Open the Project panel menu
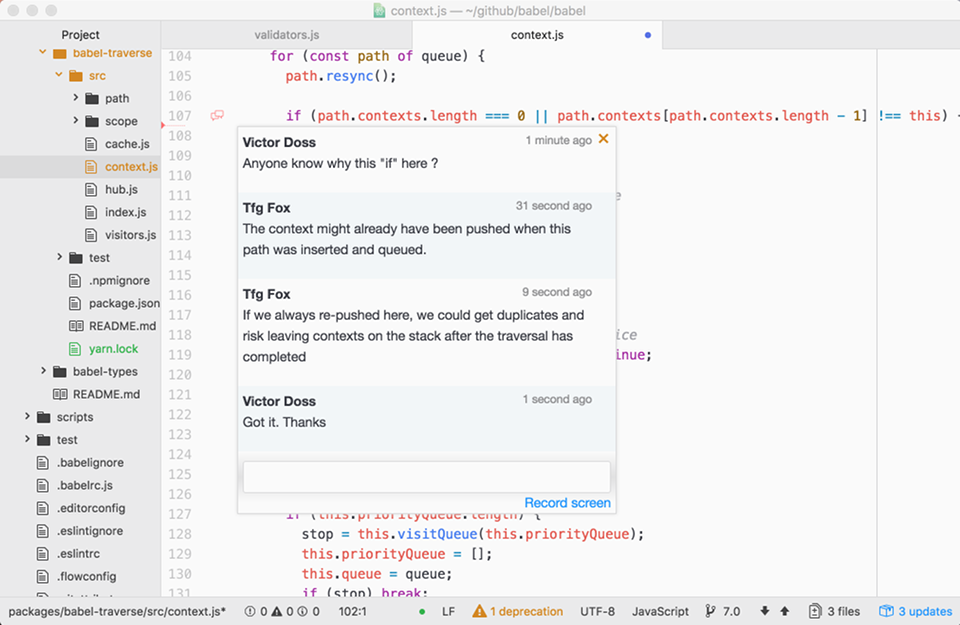This screenshot has width=960, height=625. (x=80, y=34)
